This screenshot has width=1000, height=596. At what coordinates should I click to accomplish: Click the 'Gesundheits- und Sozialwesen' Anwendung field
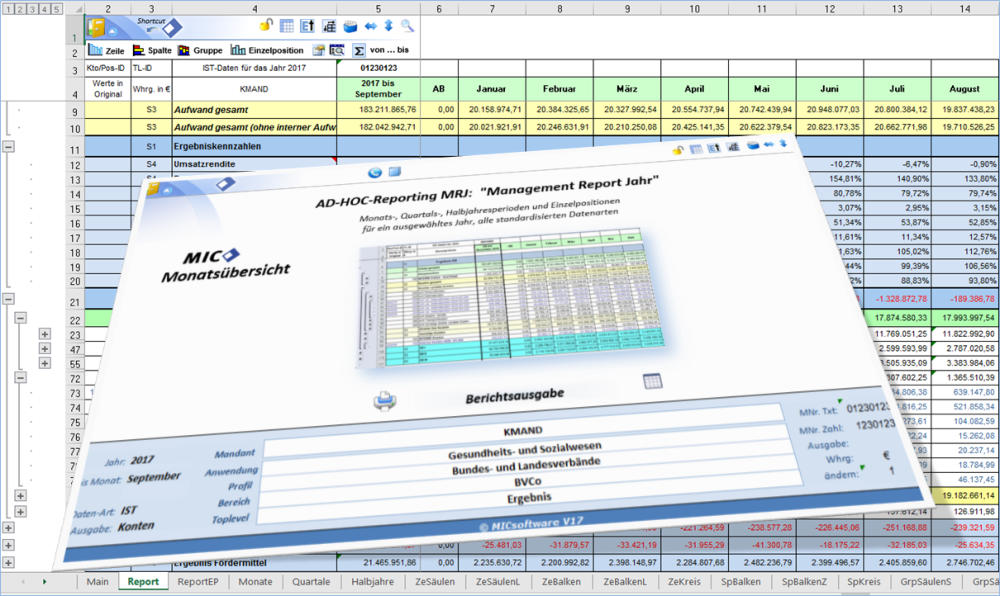coord(524,450)
